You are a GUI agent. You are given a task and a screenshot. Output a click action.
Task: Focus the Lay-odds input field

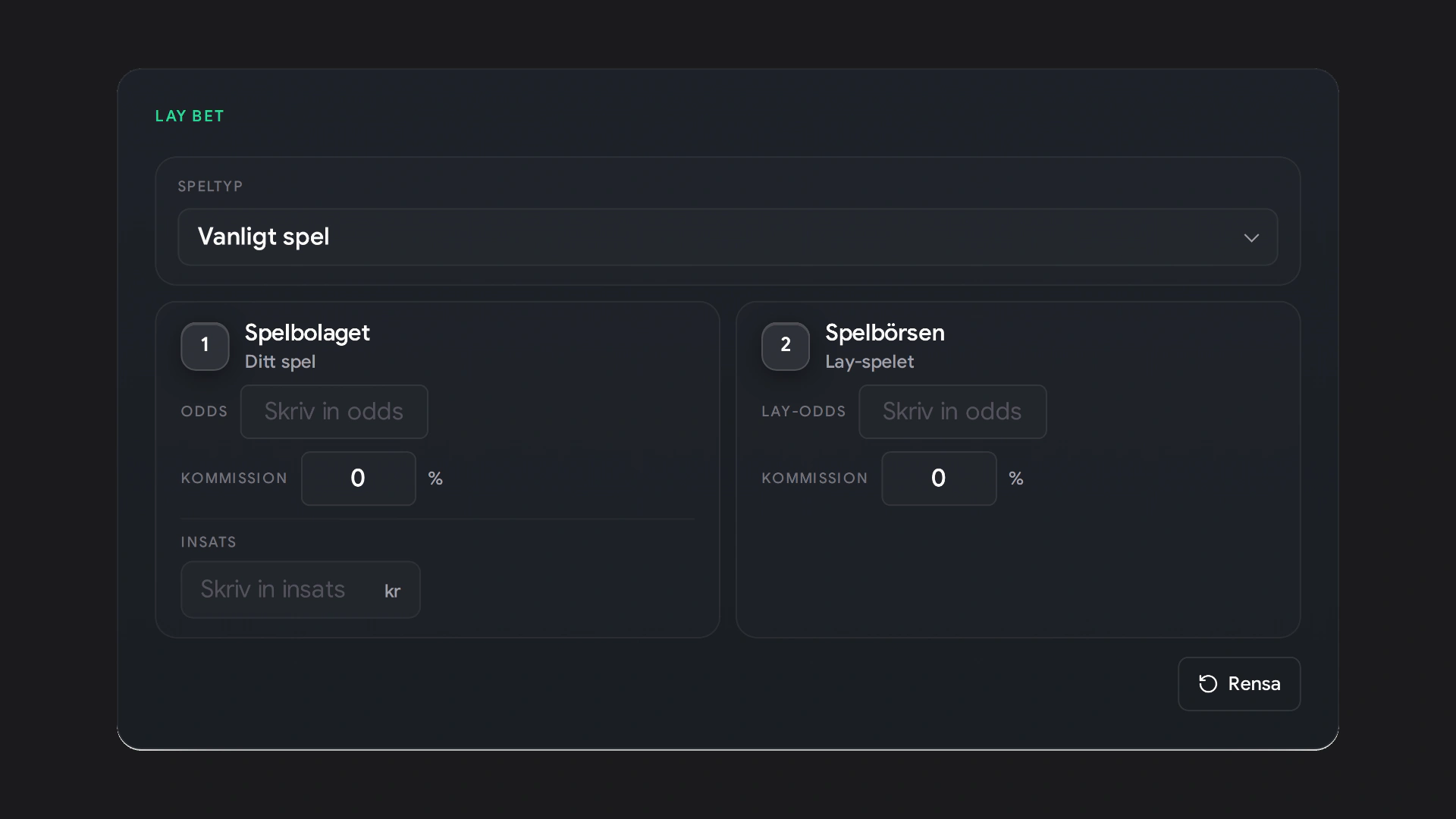[x=952, y=412]
